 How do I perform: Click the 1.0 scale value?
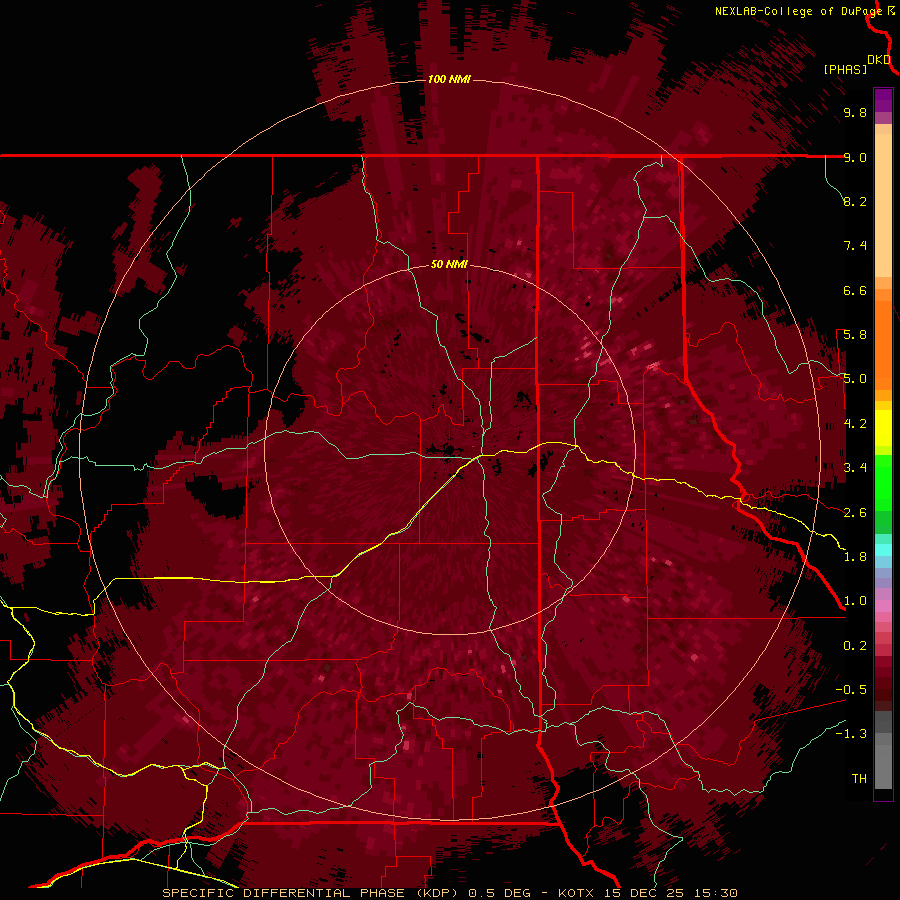click(855, 601)
